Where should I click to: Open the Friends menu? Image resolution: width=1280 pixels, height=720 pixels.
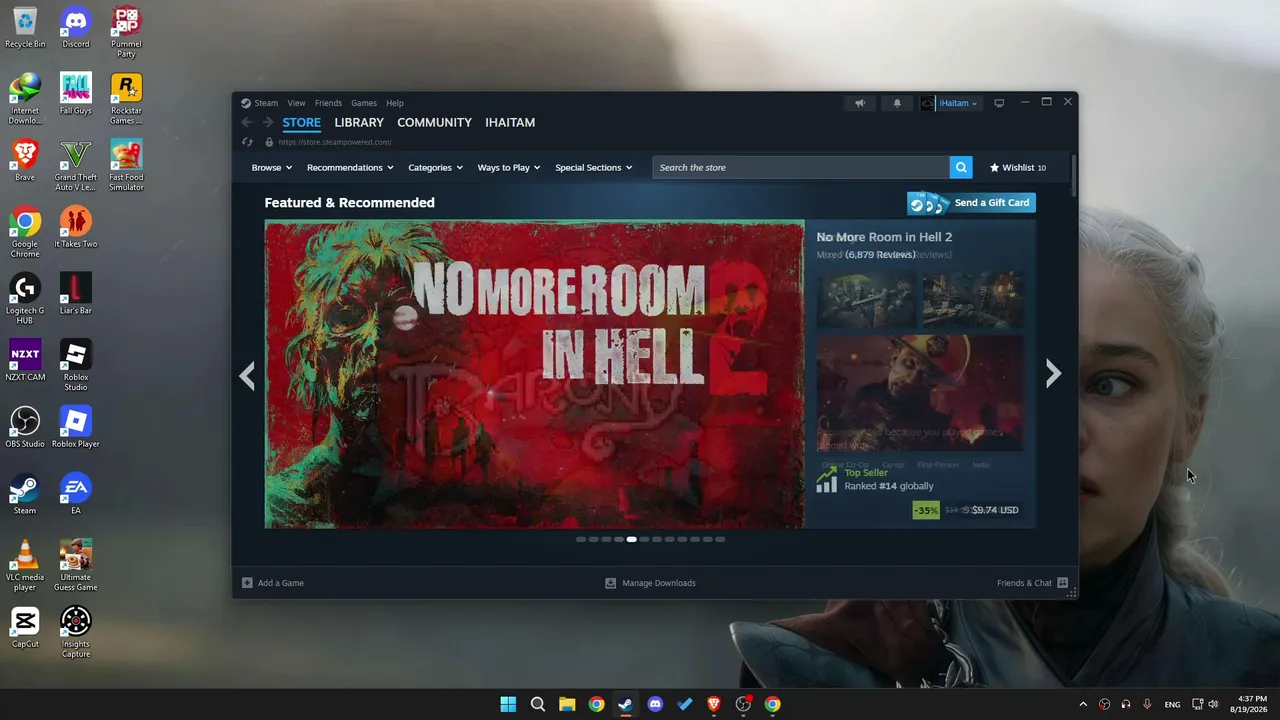[x=328, y=103]
